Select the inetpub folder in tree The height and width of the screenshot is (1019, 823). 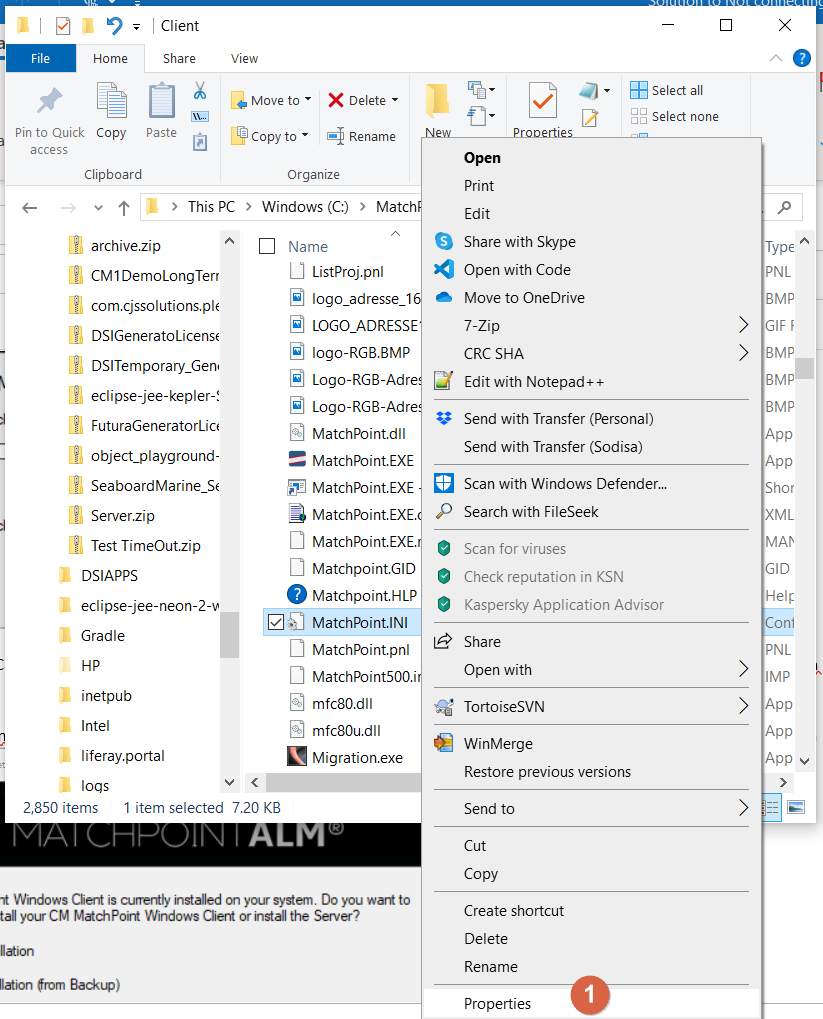(x=106, y=696)
